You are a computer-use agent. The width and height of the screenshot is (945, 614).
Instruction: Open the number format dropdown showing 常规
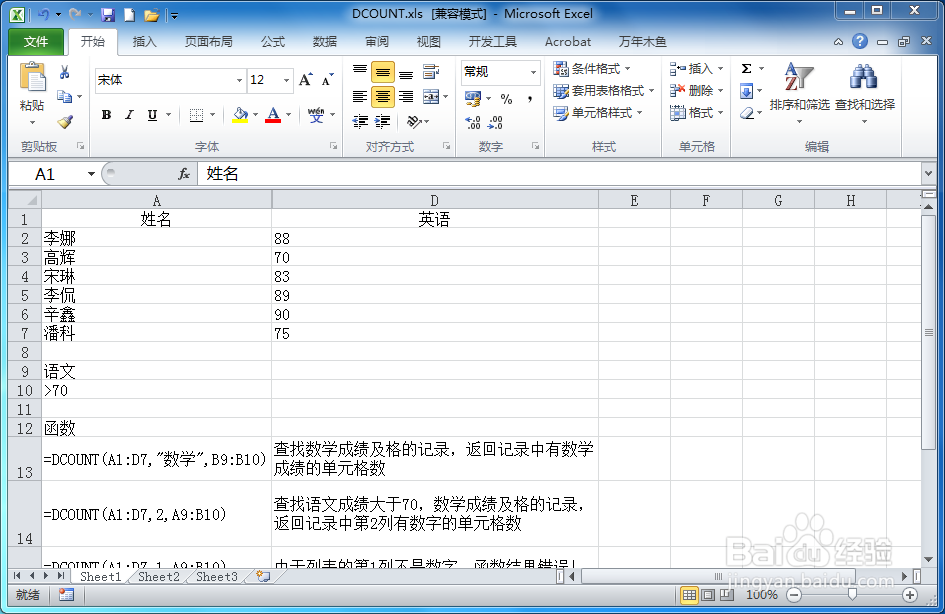tap(533, 72)
